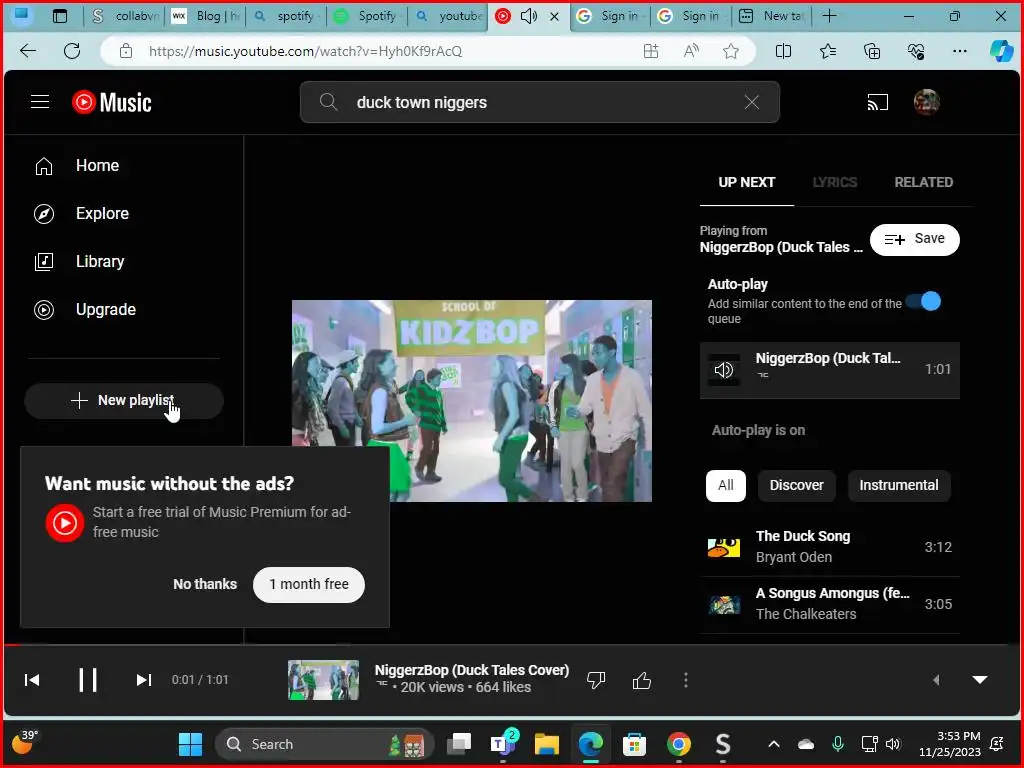Mute the current browser tab's audio
1024x768 pixels.
(x=529, y=16)
